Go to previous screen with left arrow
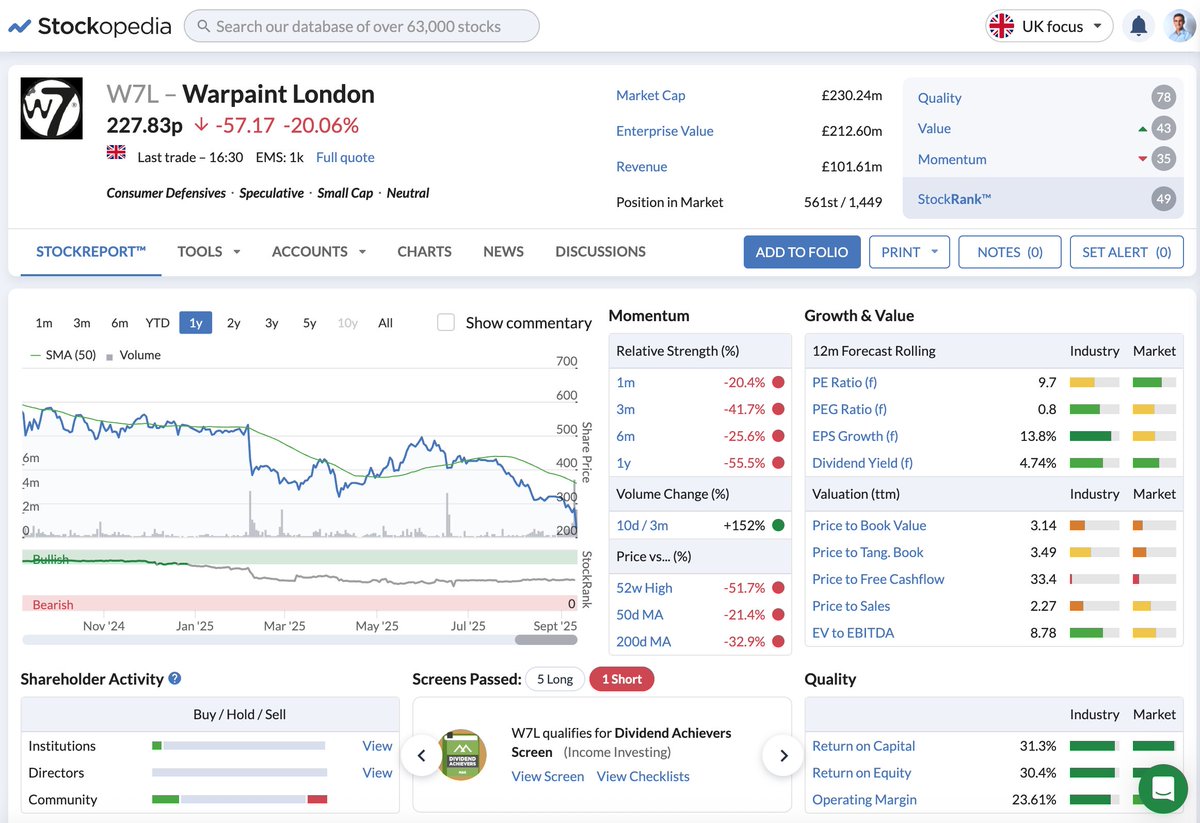The image size is (1200, 823). tap(421, 756)
